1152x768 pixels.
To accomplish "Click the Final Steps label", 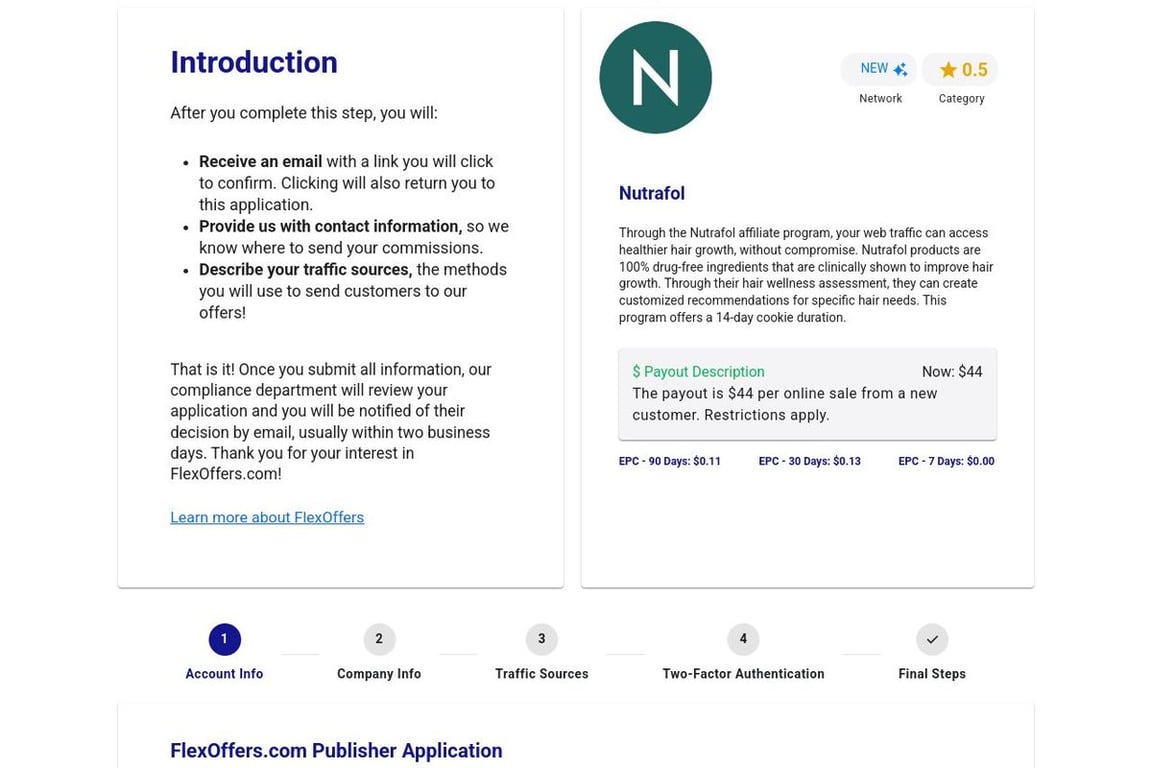I will click(932, 673).
